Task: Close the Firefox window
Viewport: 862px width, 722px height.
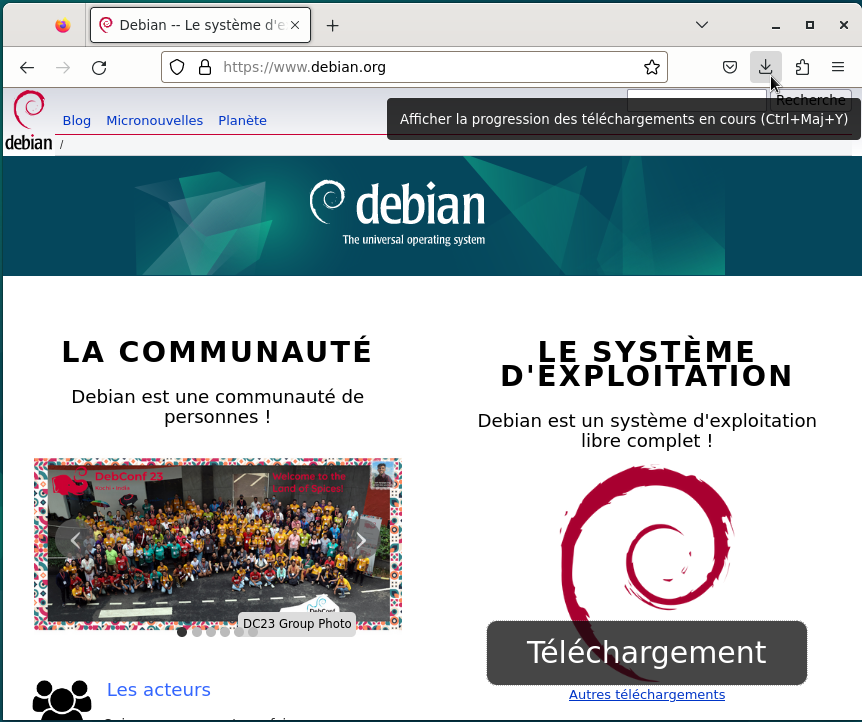Action: [844, 25]
